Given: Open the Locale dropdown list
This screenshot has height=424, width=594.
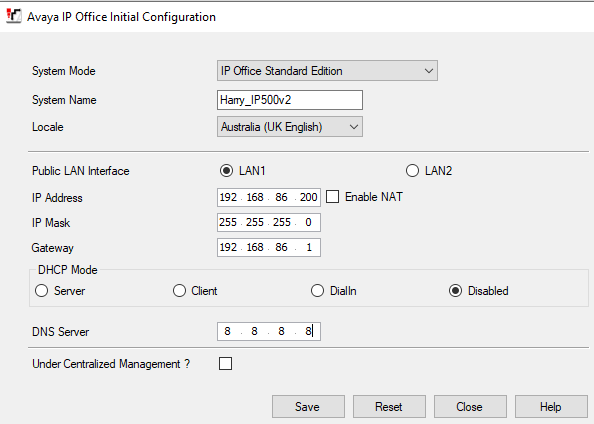Looking at the screenshot, I should coord(290,127).
